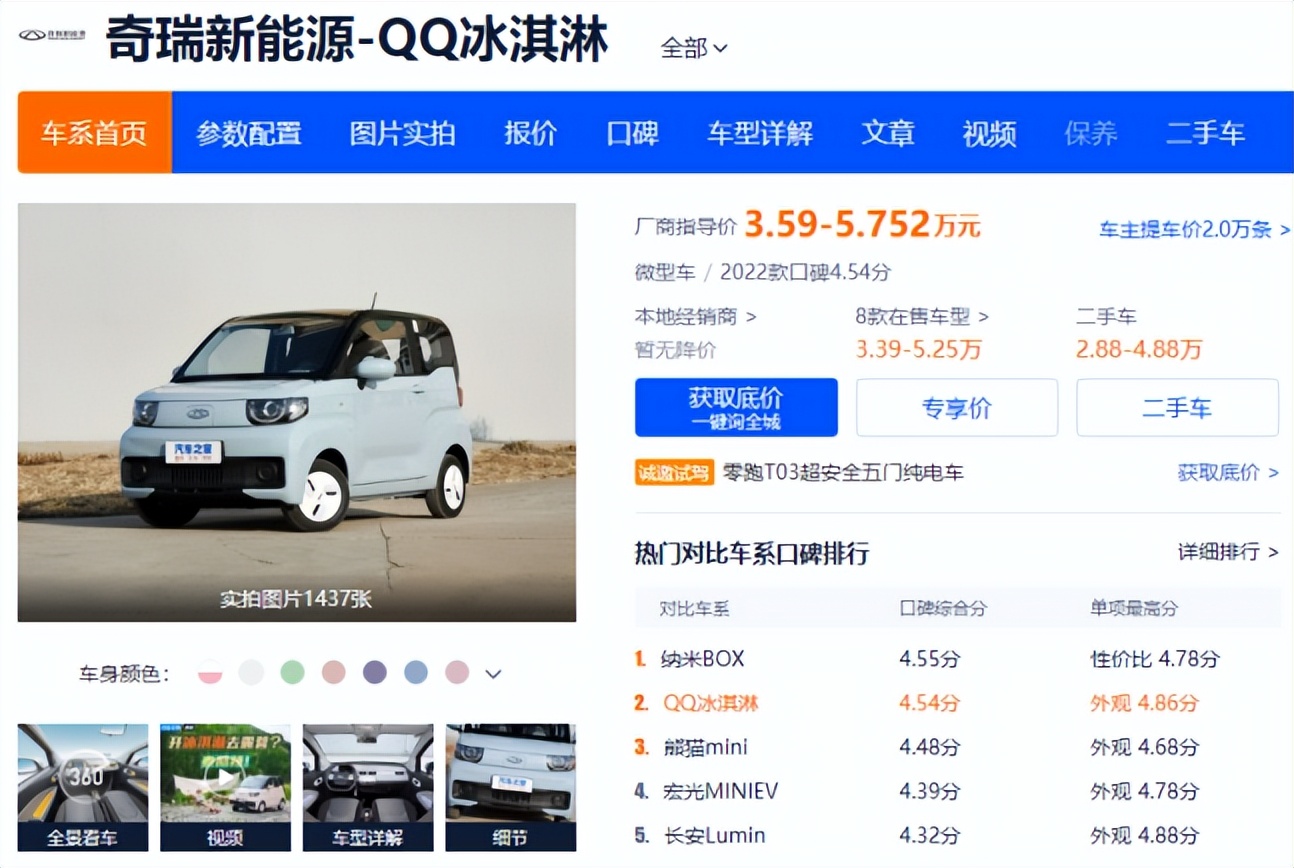Open the 车型详解 interior thumbnail
1294x868 pixels.
coord(368,787)
